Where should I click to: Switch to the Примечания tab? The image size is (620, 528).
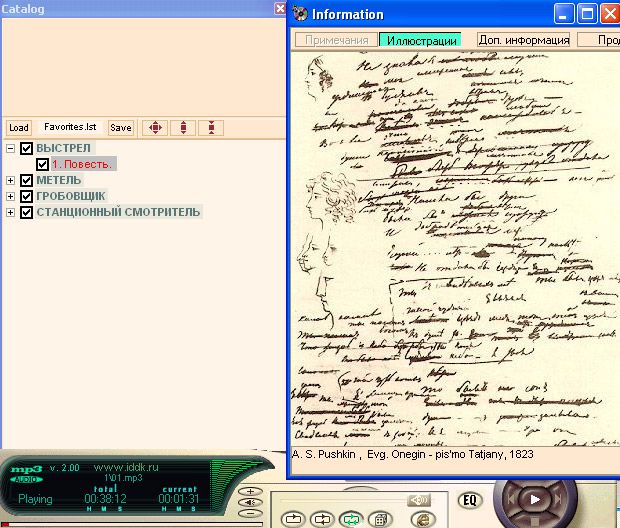[x=336, y=40]
